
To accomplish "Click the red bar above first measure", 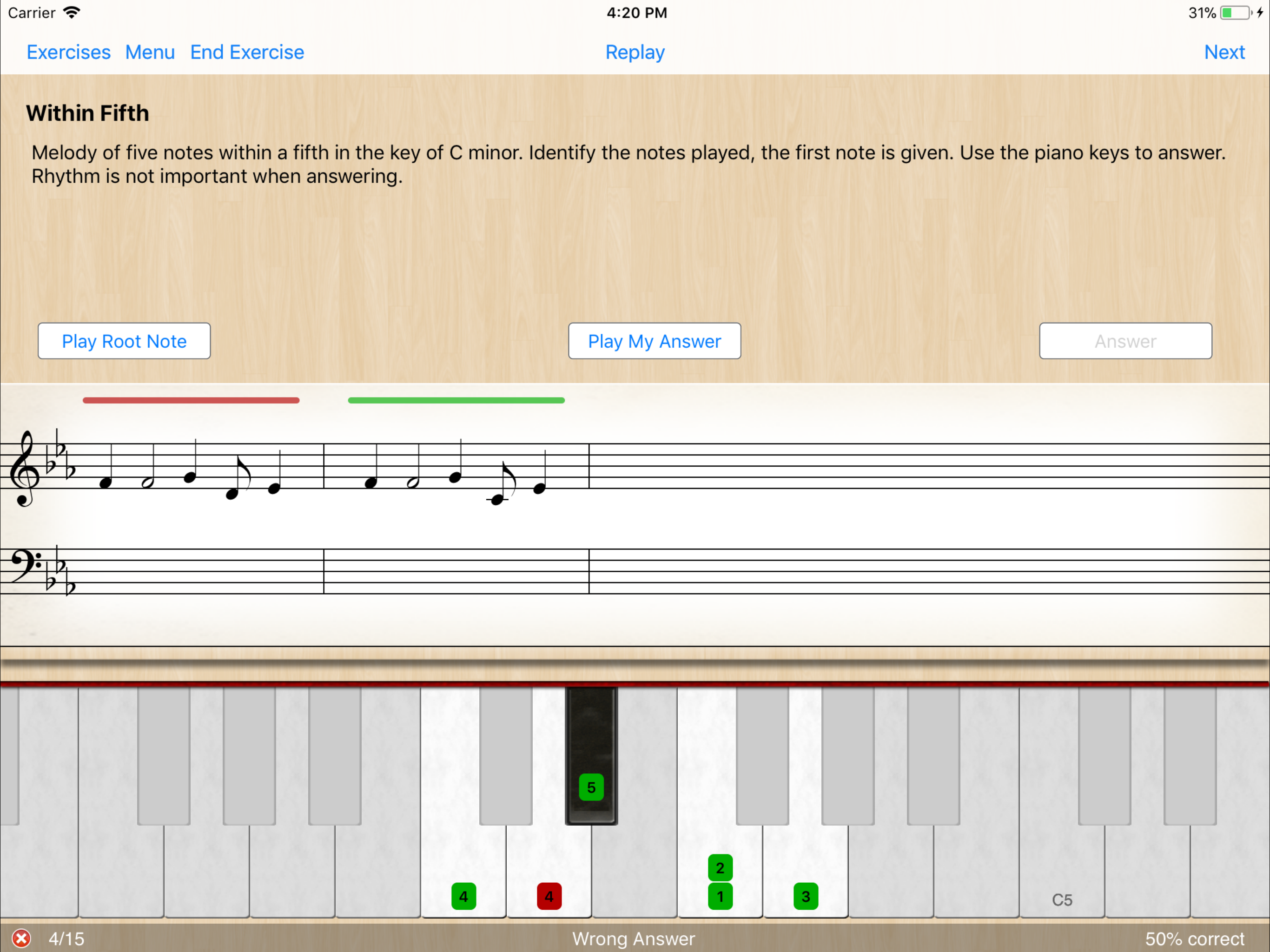I will click(191, 400).
